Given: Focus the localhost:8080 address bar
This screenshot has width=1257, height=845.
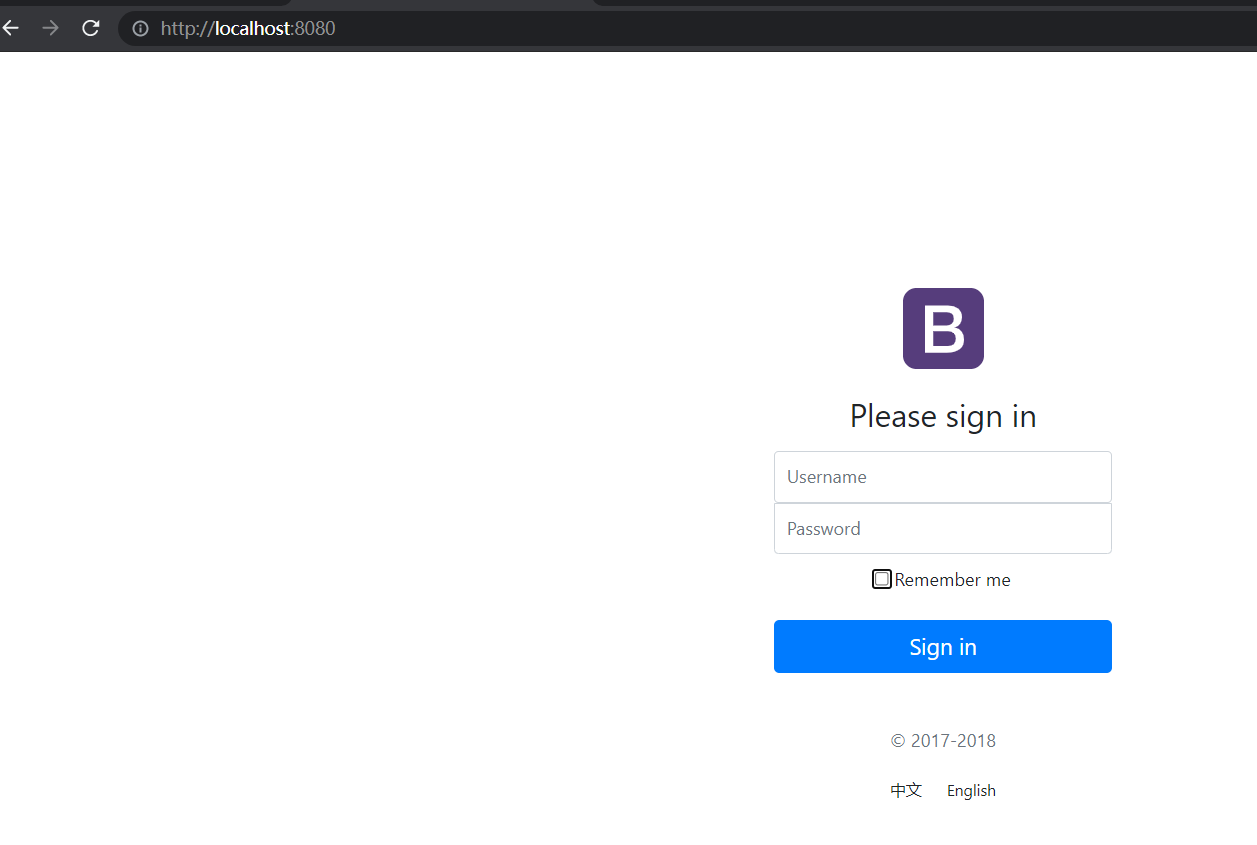Looking at the screenshot, I should click(688, 29).
